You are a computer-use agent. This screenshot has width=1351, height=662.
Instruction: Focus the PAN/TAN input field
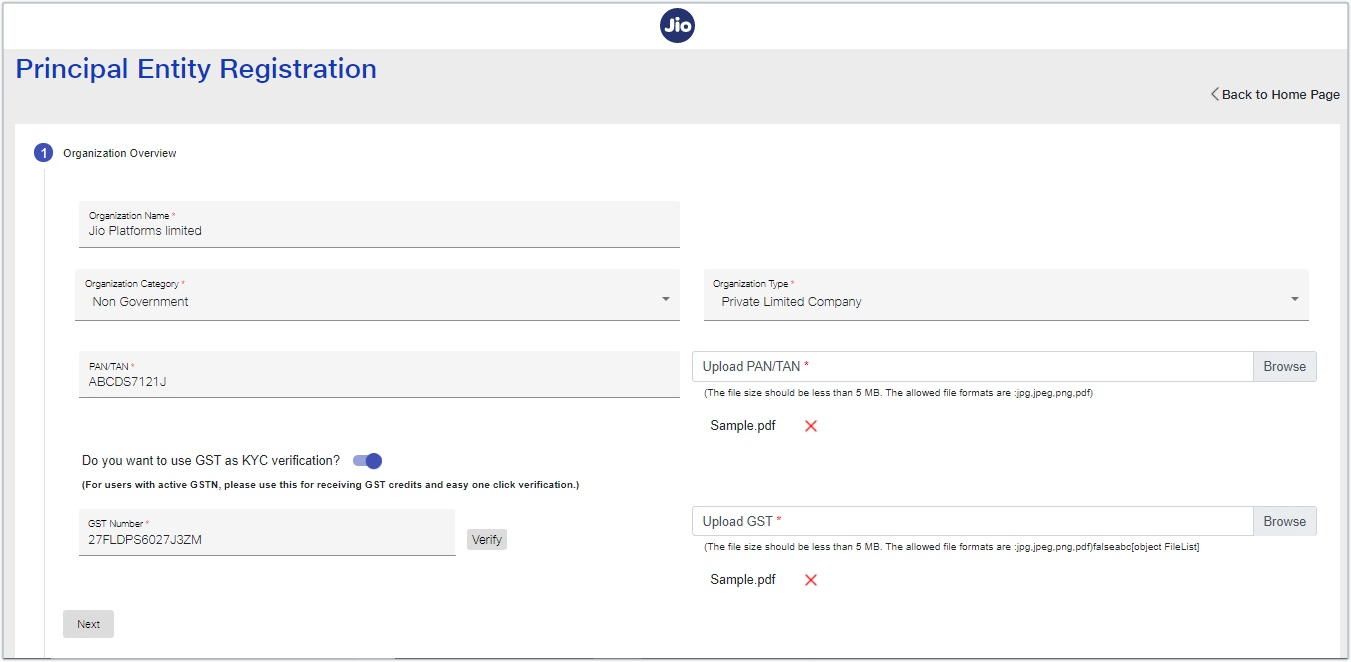click(x=379, y=374)
